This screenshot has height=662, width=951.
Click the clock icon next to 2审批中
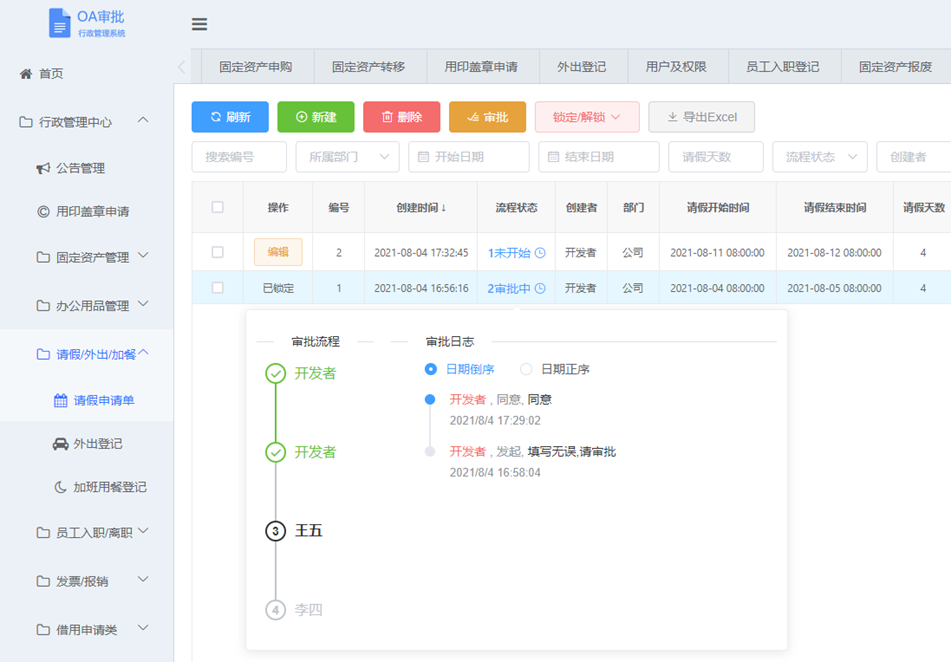540,289
